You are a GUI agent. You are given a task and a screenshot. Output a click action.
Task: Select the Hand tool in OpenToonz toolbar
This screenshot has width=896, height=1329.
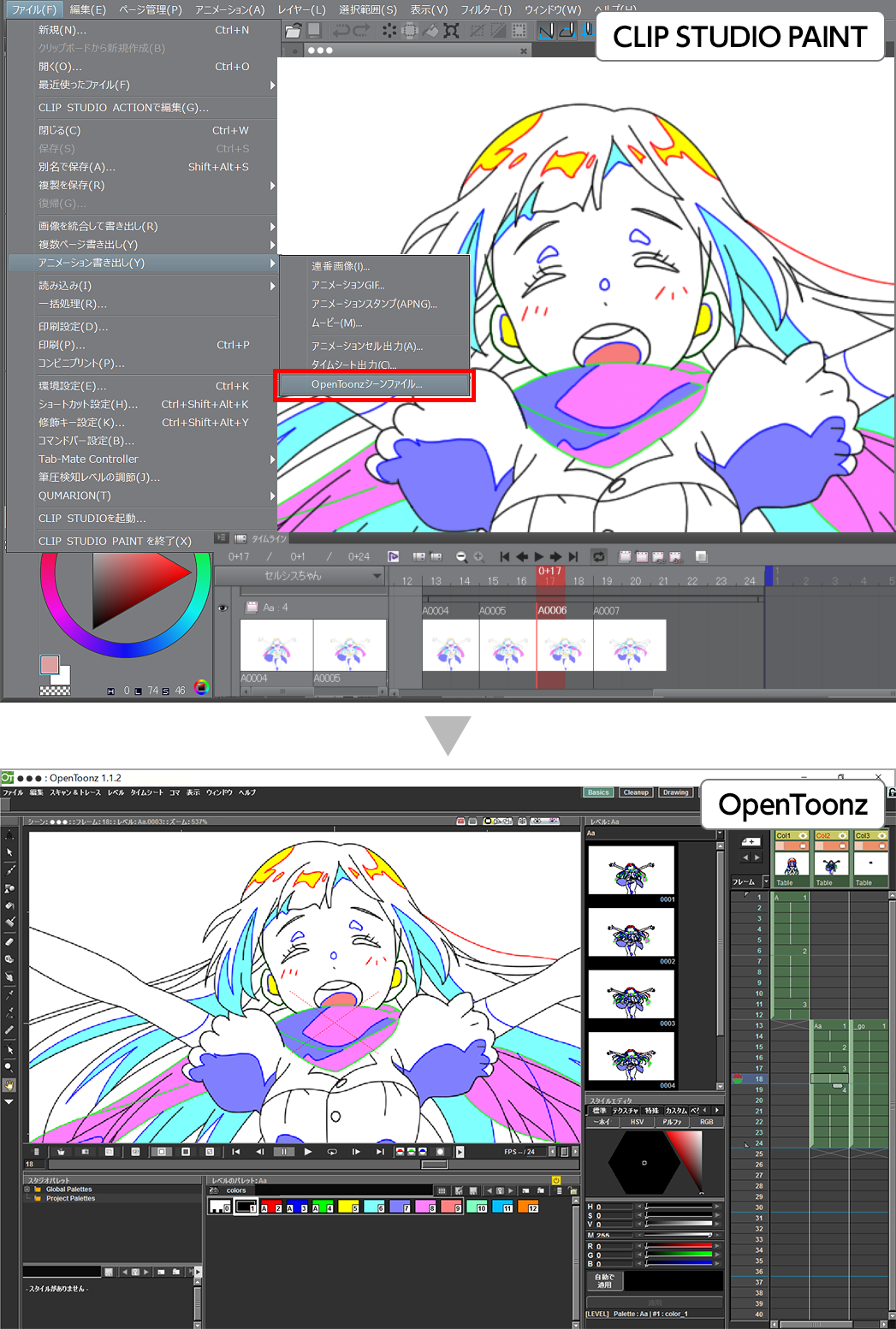[x=9, y=1085]
